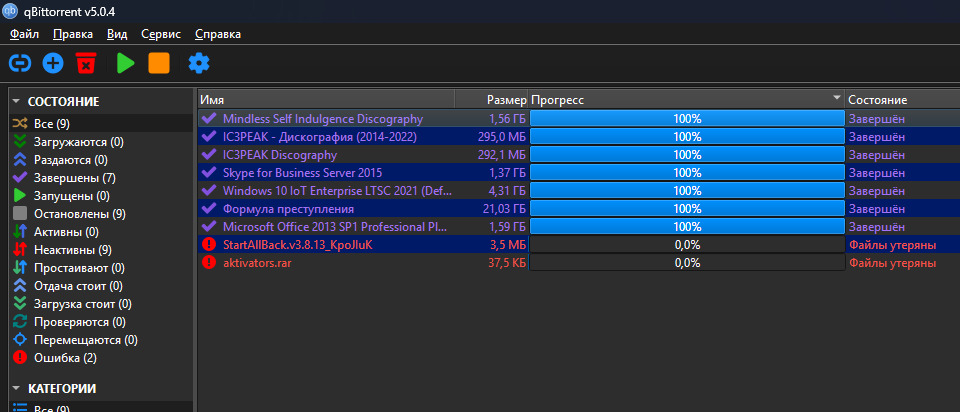Open the Файл menu

[x=24, y=34]
